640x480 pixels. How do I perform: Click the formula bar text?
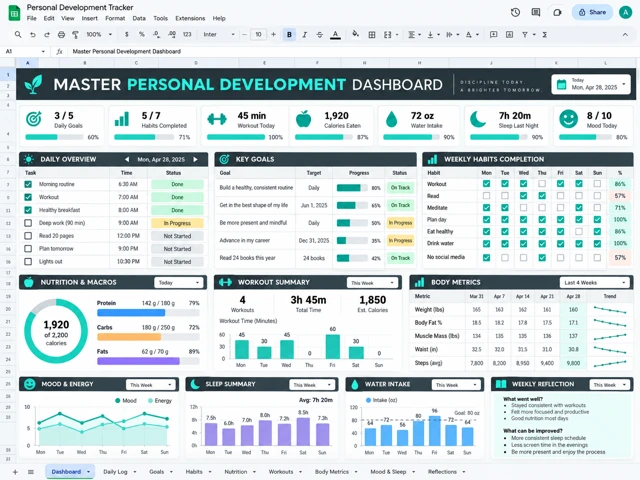coord(127,51)
